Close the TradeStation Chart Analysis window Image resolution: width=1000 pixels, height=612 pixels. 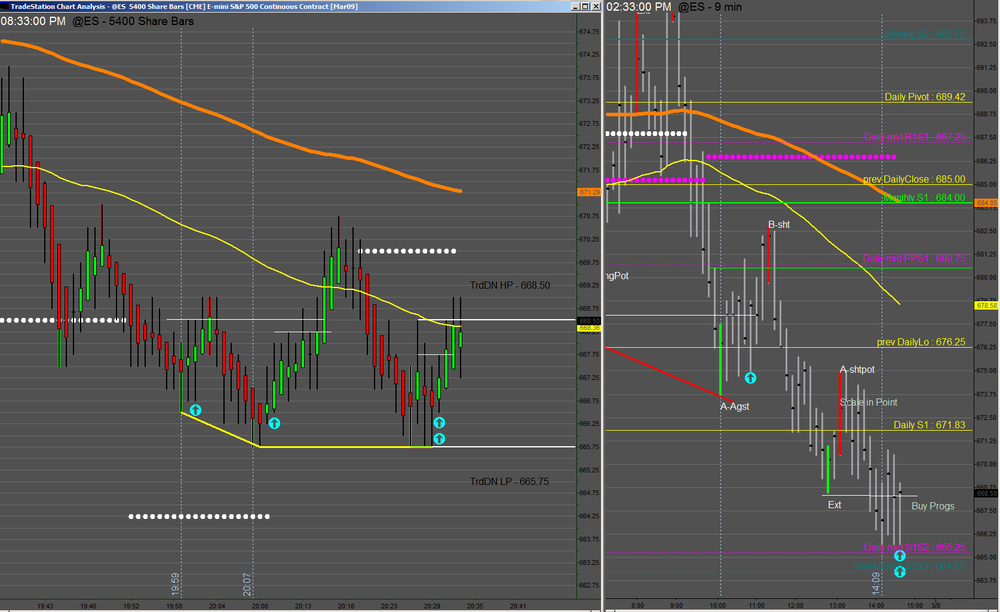(x=596, y=6)
